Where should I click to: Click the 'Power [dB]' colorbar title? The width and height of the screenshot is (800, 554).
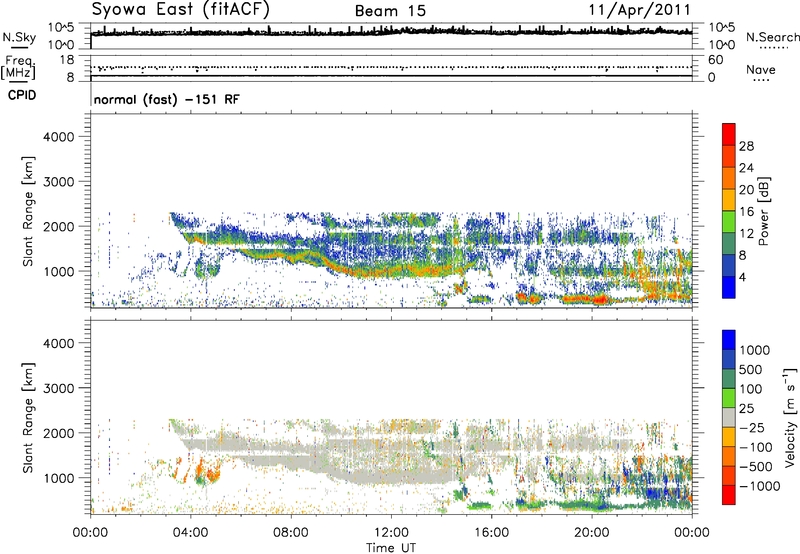(764, 211)
